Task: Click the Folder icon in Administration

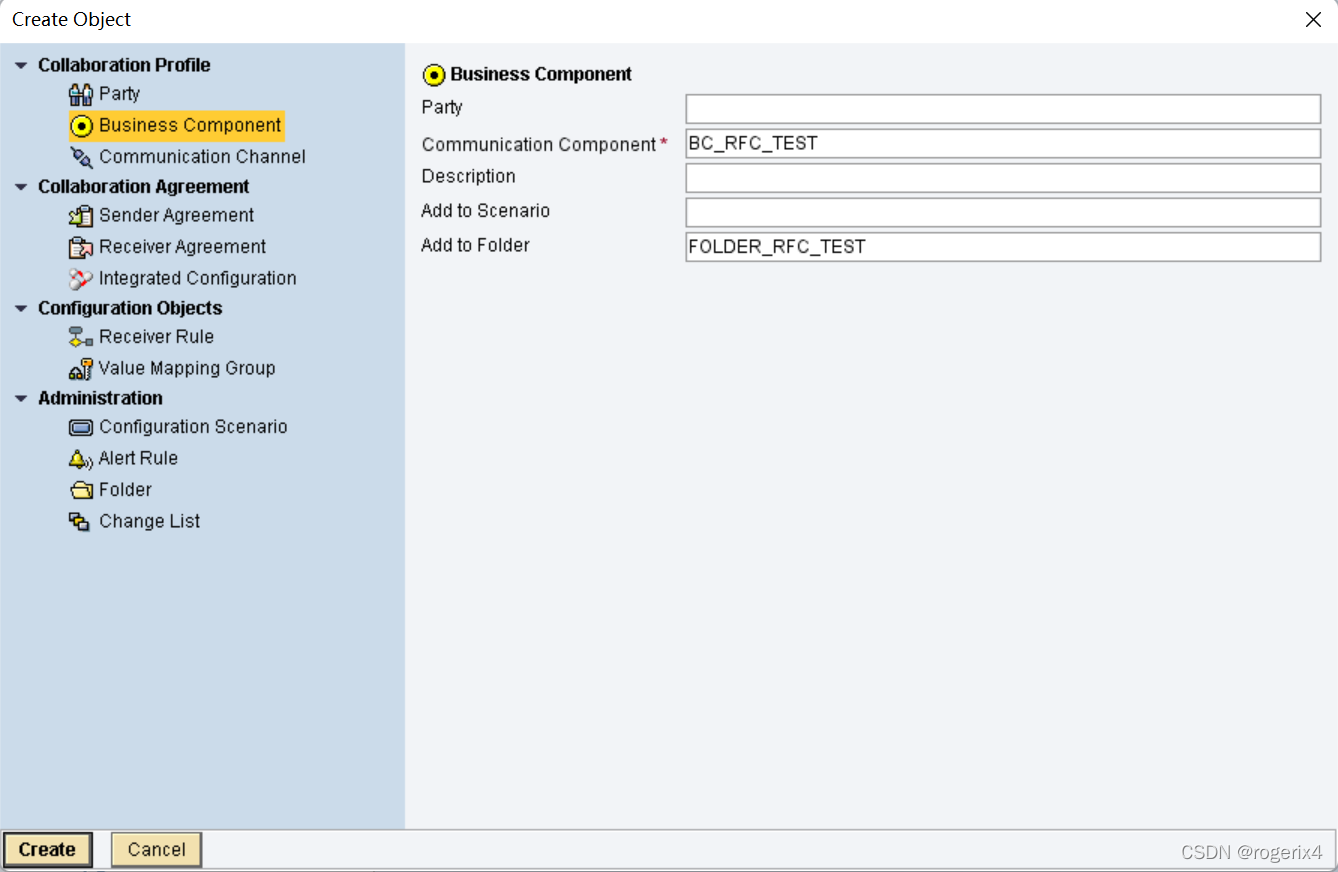Action: click(x=81, y=490)
